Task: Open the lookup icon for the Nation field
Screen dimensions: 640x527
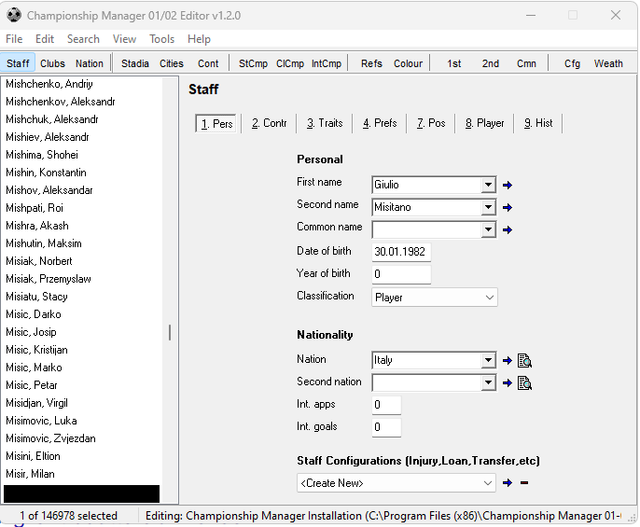Action: [524, 361]
